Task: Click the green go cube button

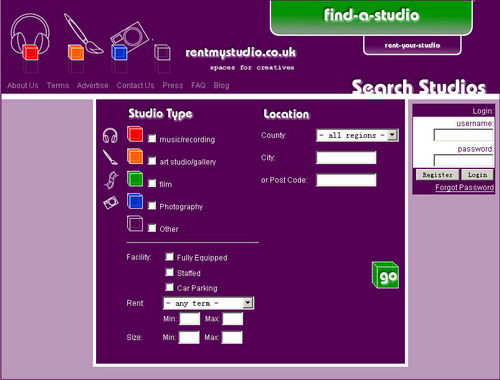Action: pos(385,275)
